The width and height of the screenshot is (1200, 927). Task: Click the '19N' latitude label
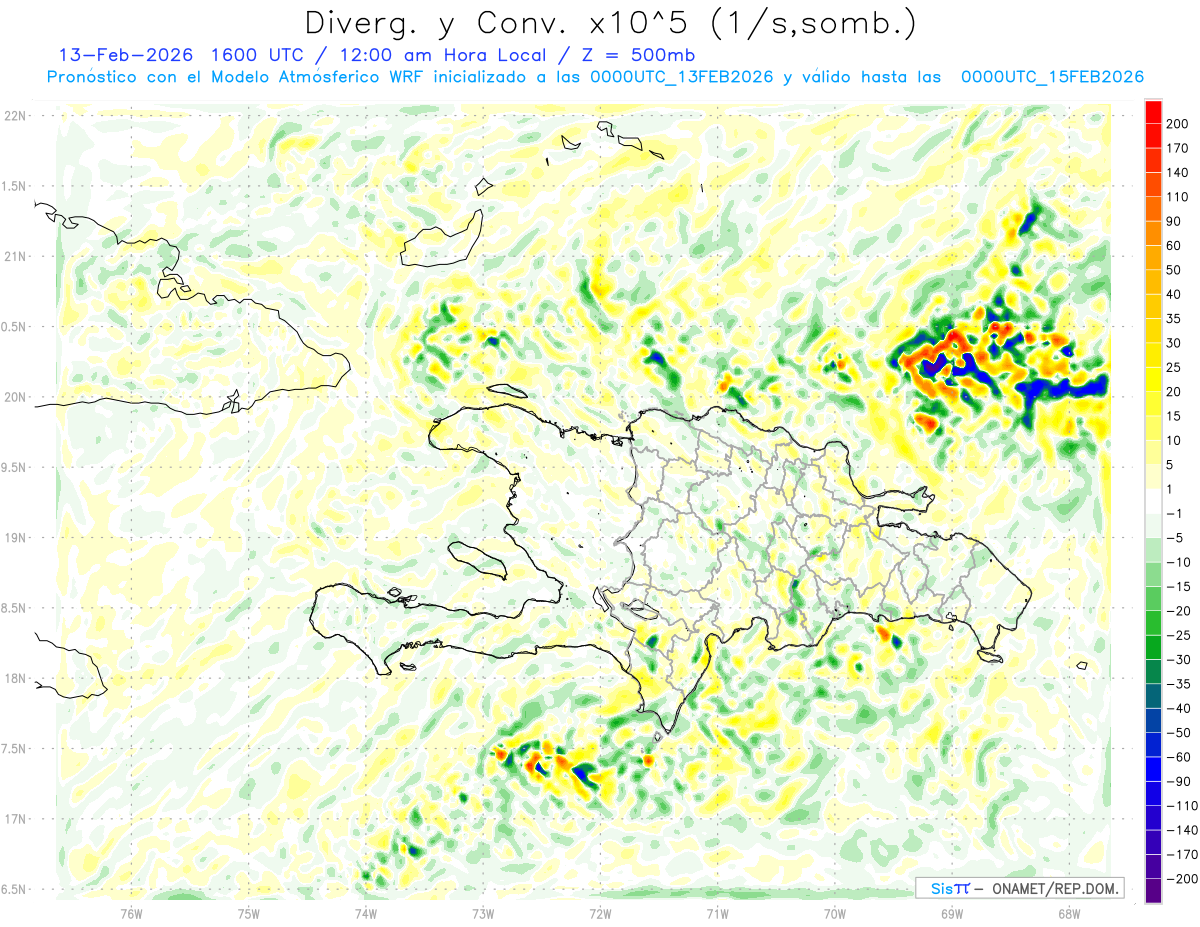point(15,538)
